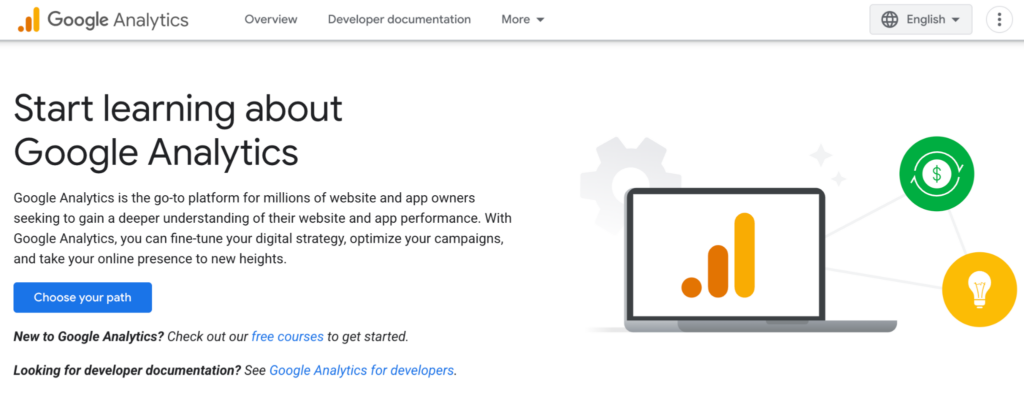The height and width of the screenshot is (404, 1024).
Task: Click the text New to Google Analytics?
Action: tap(89, 337)
